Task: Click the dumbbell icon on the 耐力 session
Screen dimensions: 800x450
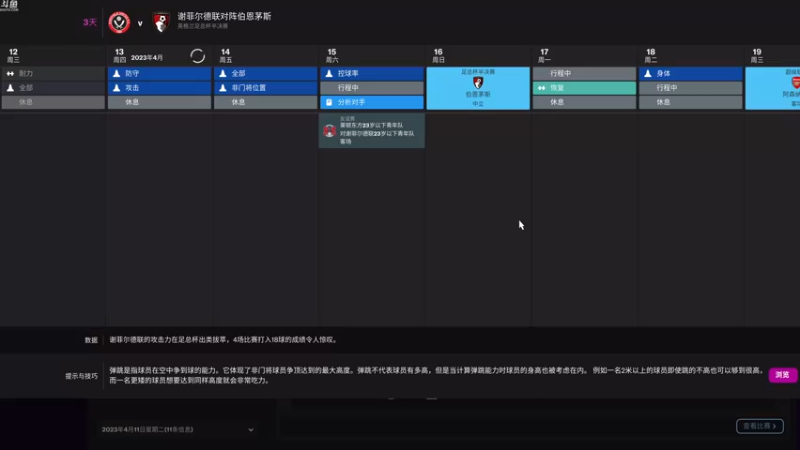Action: (x=10, y=73)
